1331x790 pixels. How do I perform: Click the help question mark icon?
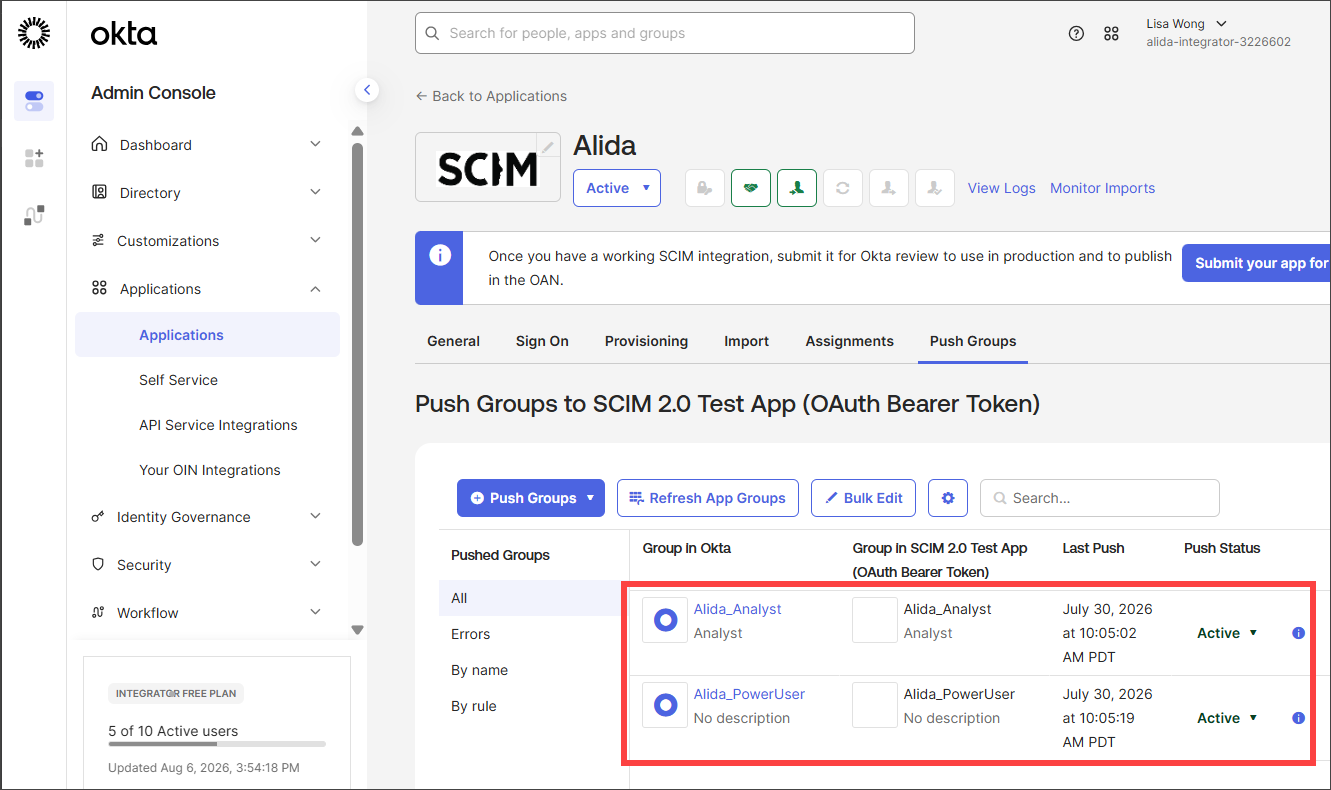click(x=1076, y=33)
